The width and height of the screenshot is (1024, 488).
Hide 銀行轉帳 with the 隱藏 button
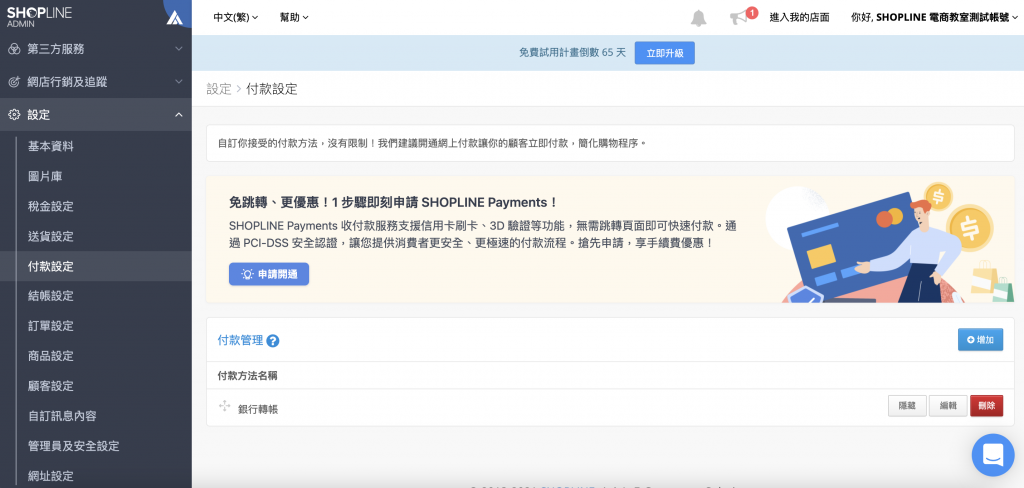coord(907,406)
